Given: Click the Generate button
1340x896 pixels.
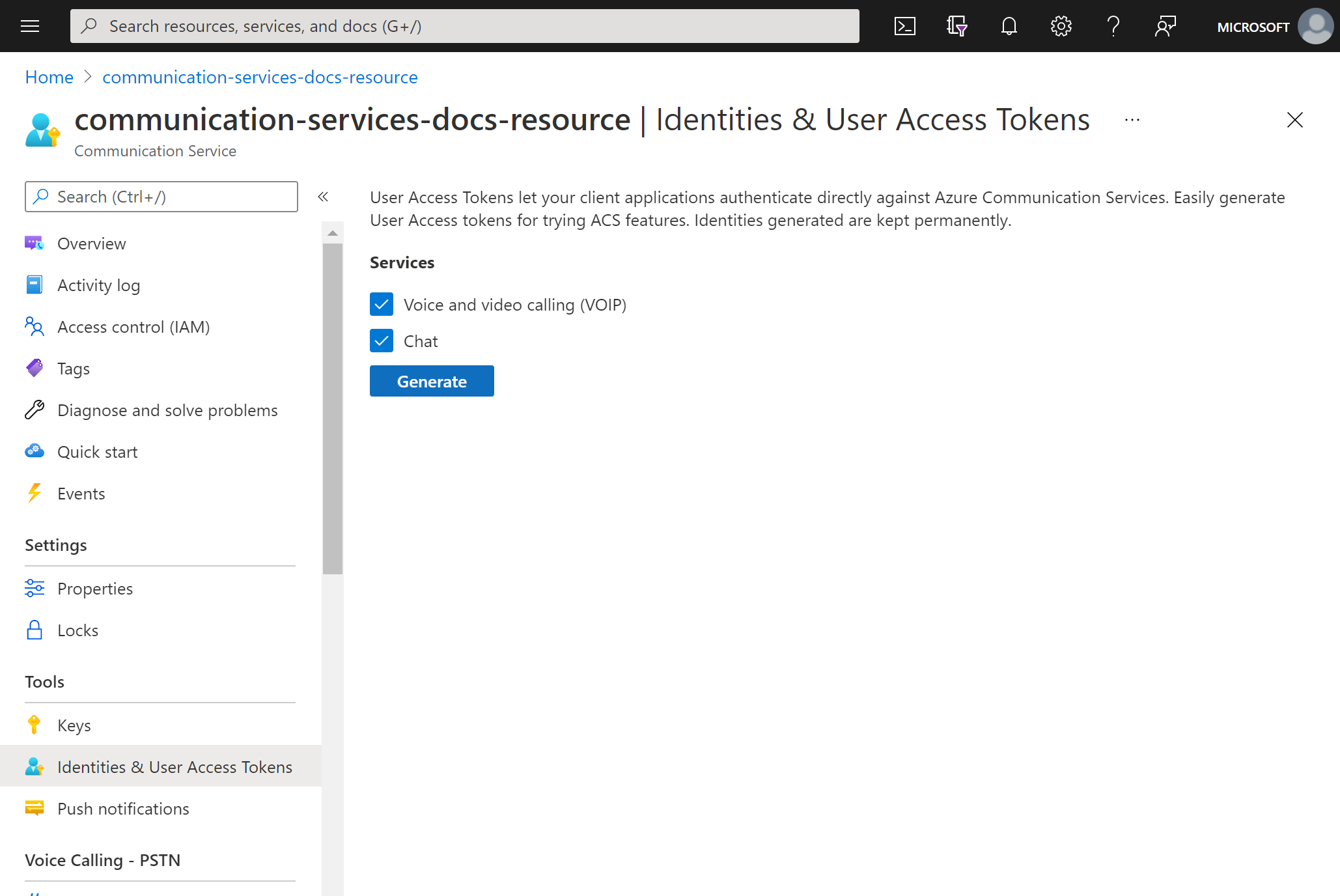Looking at the screenshot, I should coord(431,381).
